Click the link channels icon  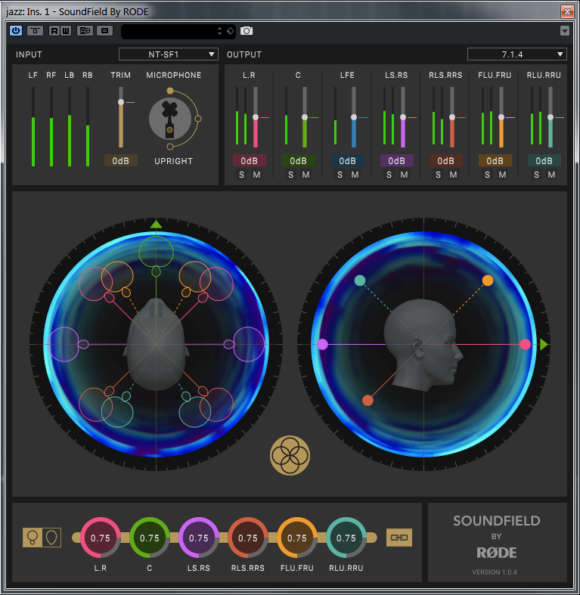click(x=399, y=537)
